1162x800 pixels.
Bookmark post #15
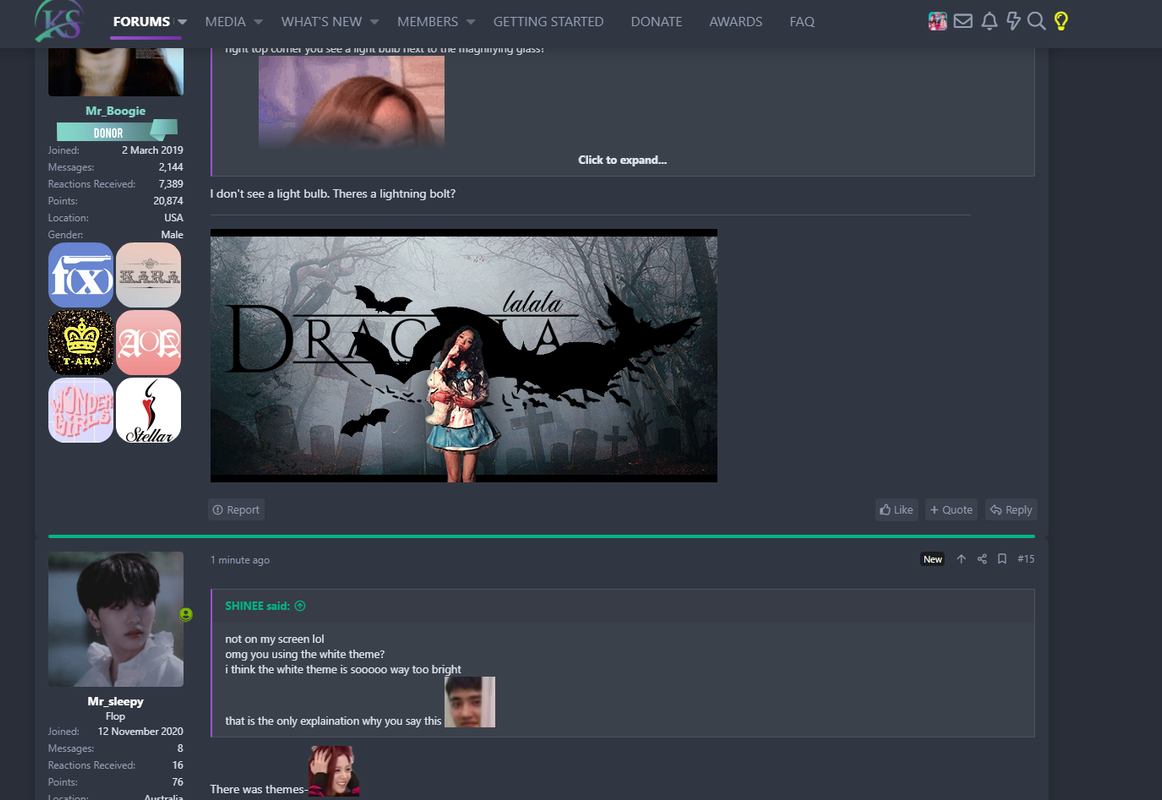1002,559
